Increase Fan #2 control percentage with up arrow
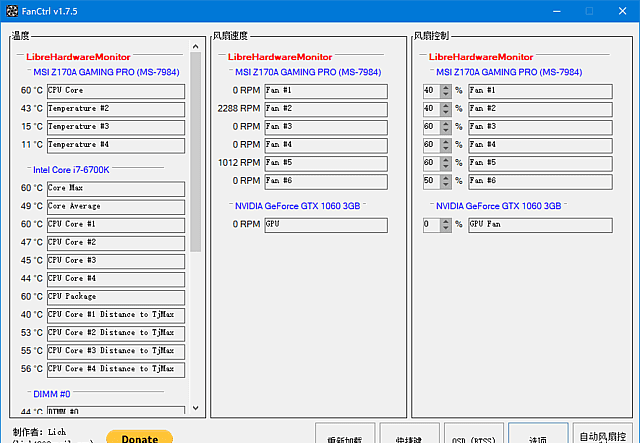This screenshot has width=640, height=443. (x=446, y=106)
